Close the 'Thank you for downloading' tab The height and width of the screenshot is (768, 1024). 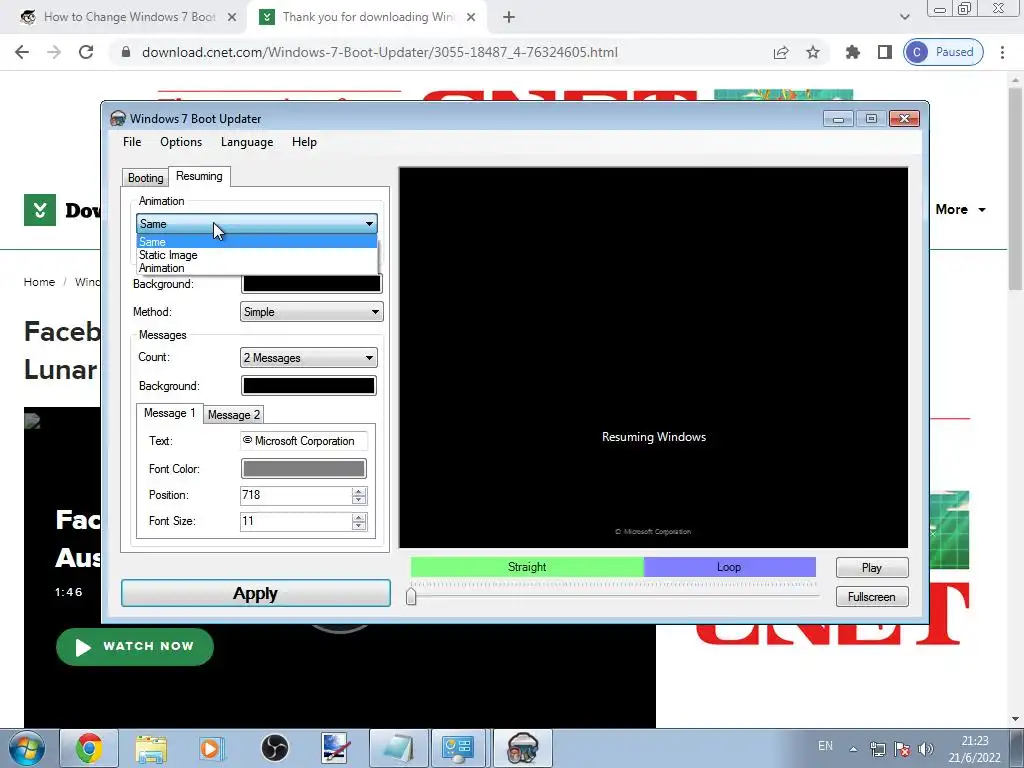(x=471, y=18)
